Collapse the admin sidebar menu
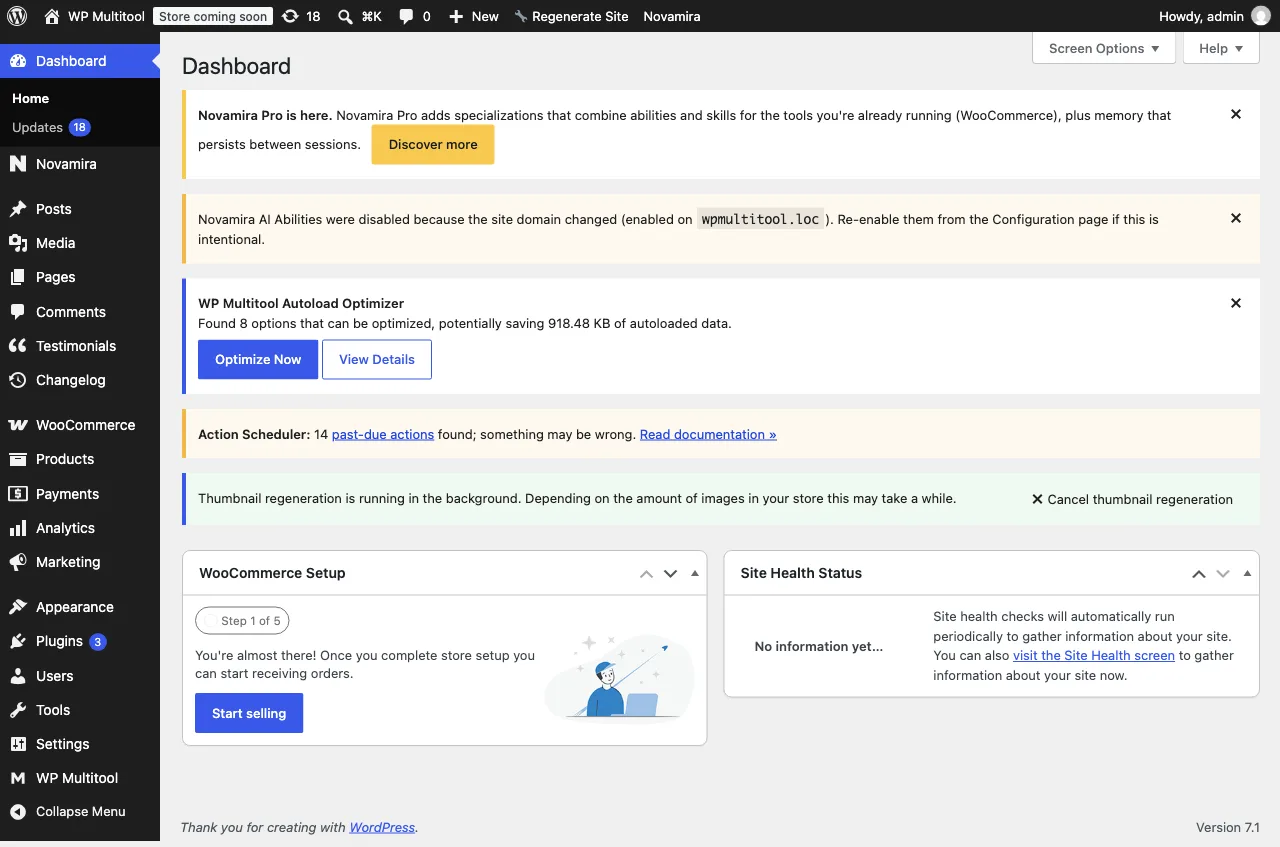This screenshot has height=847, width=1280. pyautogui.click(x=80, y=812)
